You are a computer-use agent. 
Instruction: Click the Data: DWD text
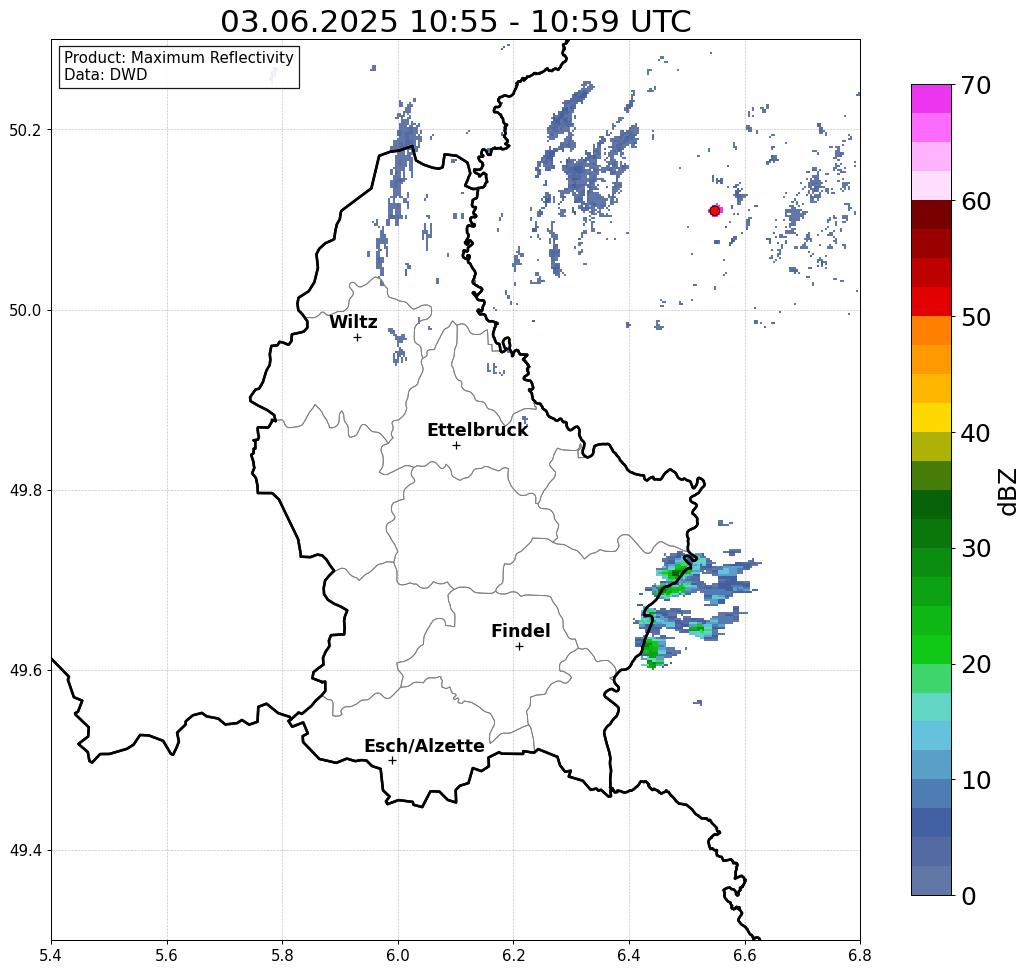pyautogui.click(x=106, y=74)
